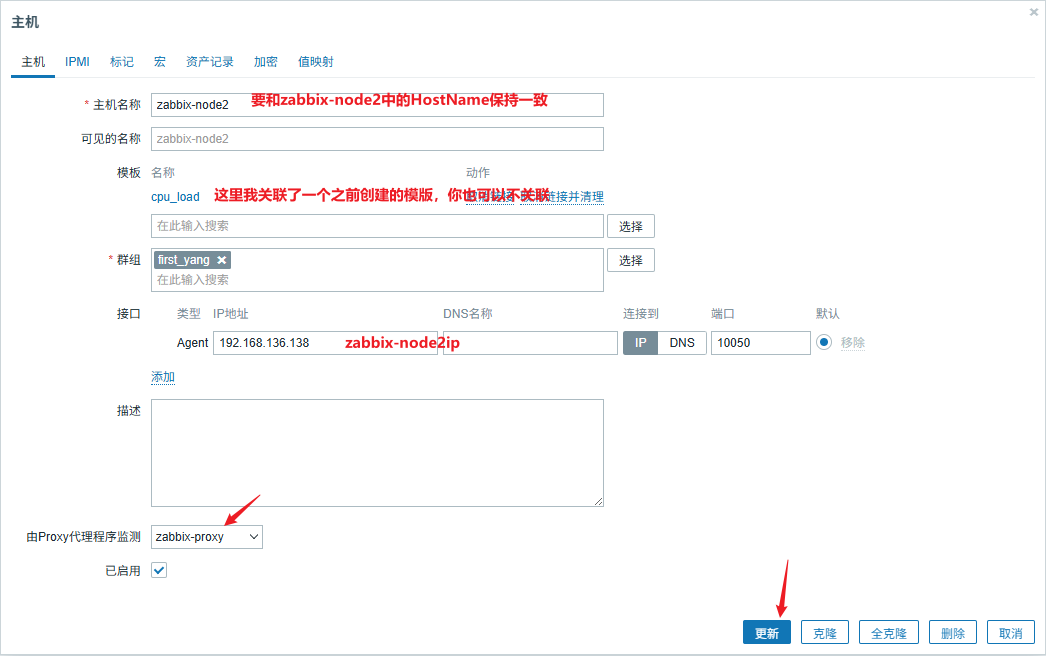This screenshot has width=1046, height=656.
Task: Open the cpu_load template link
Action: 175,197
